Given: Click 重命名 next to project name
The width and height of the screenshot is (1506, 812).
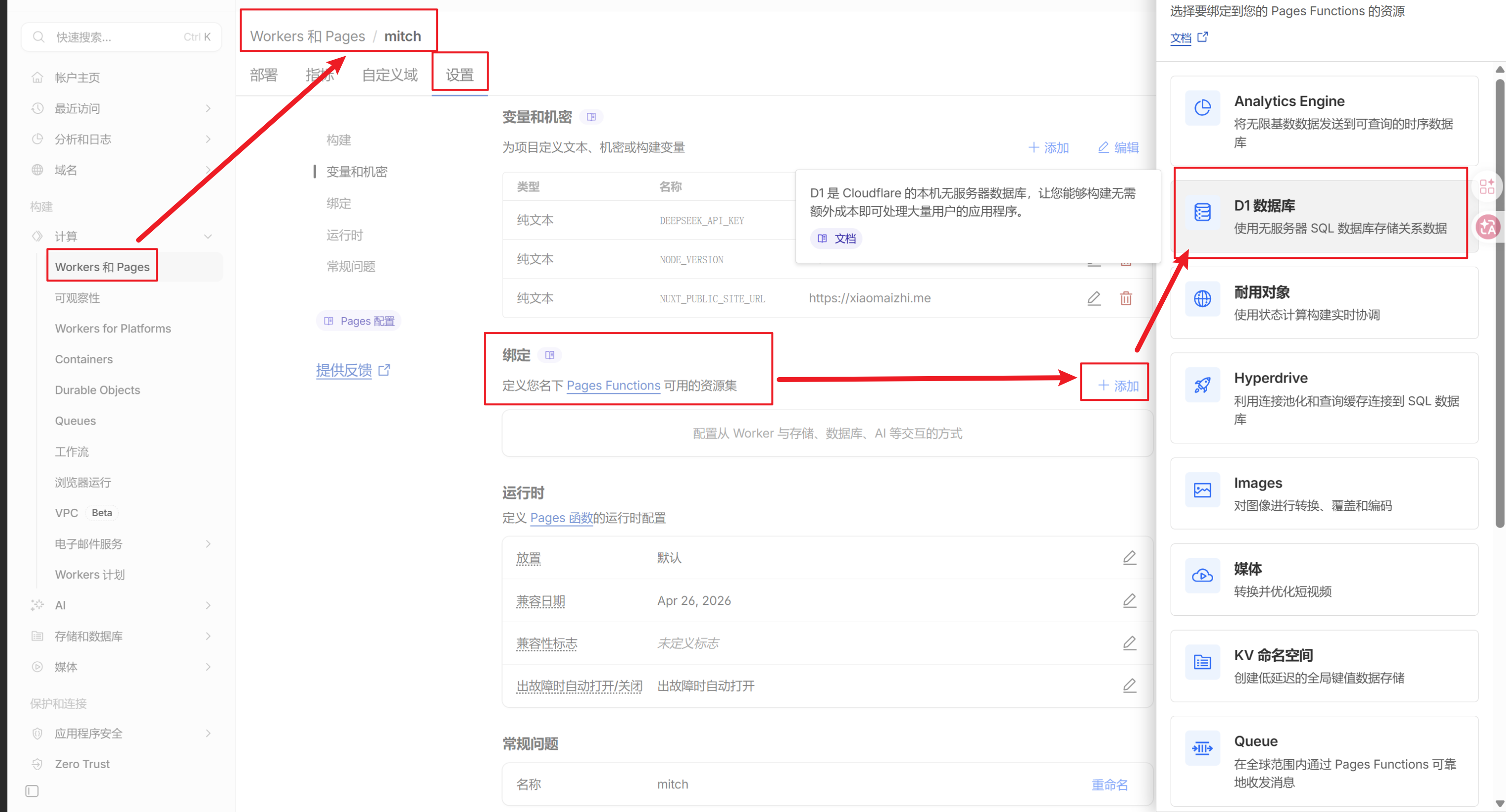Looking at the screenshot, I should tap(1110, 784).
